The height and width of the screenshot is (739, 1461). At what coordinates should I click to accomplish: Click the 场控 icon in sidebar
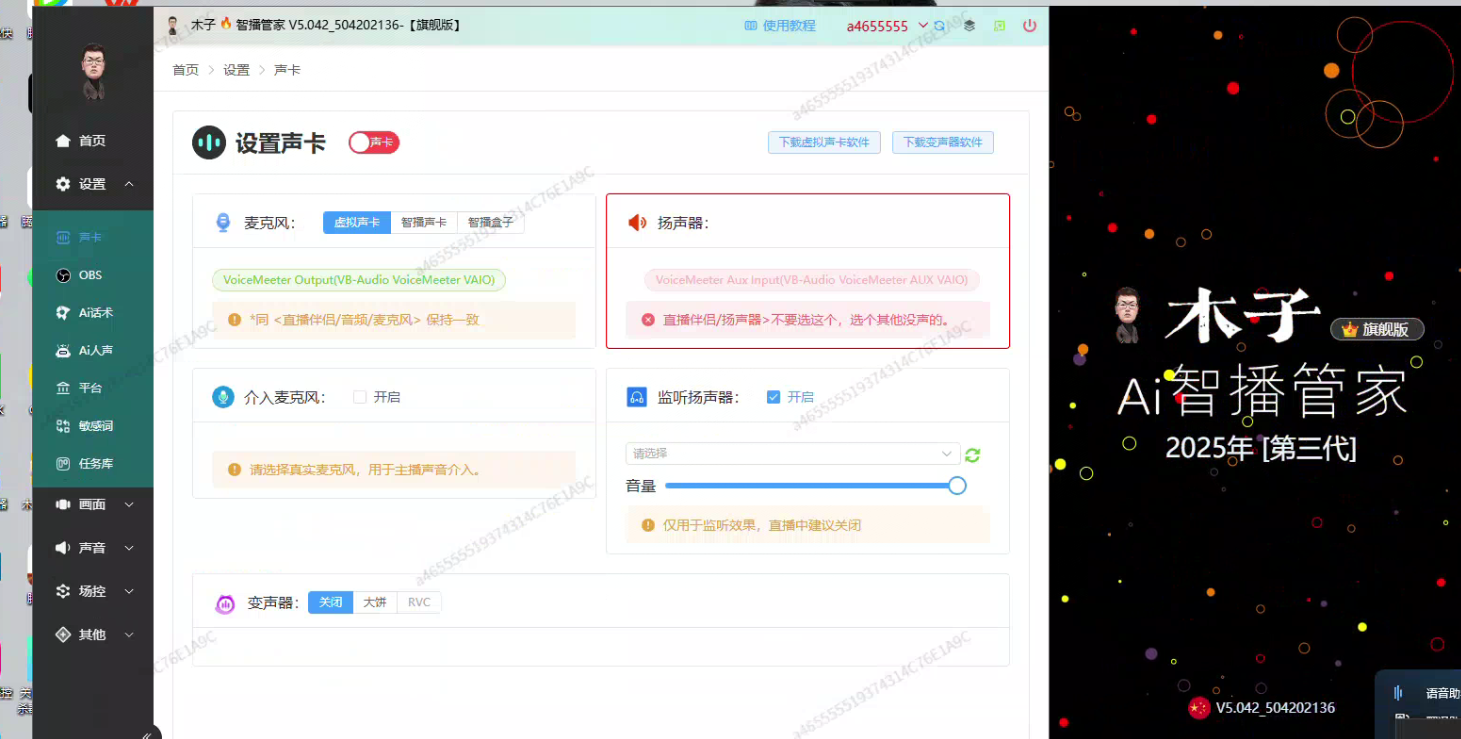63,591
